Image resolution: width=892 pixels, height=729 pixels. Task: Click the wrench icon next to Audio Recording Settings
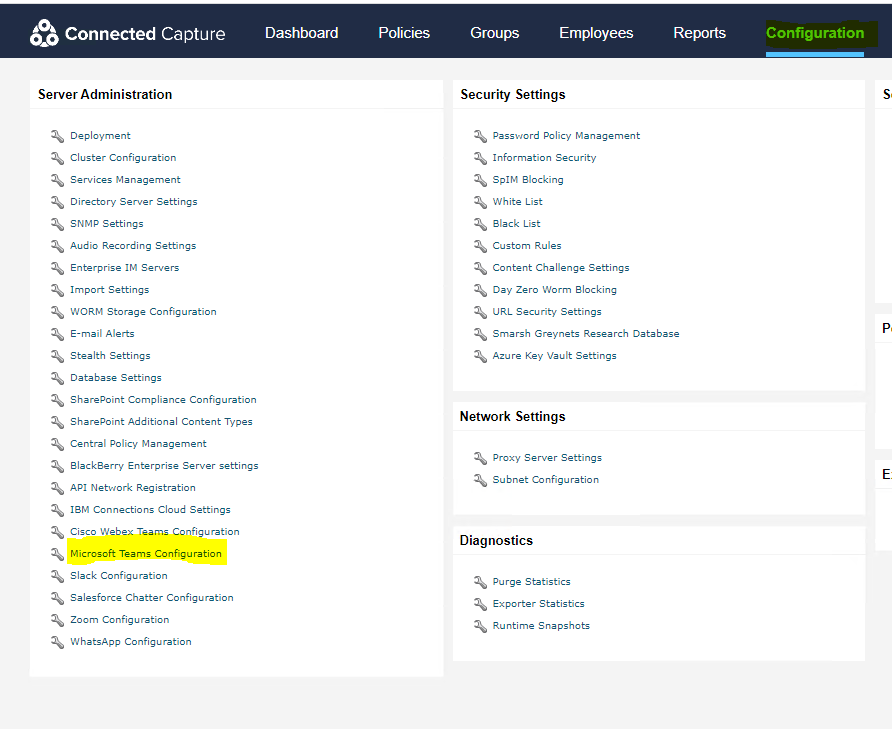coord(57,246)
